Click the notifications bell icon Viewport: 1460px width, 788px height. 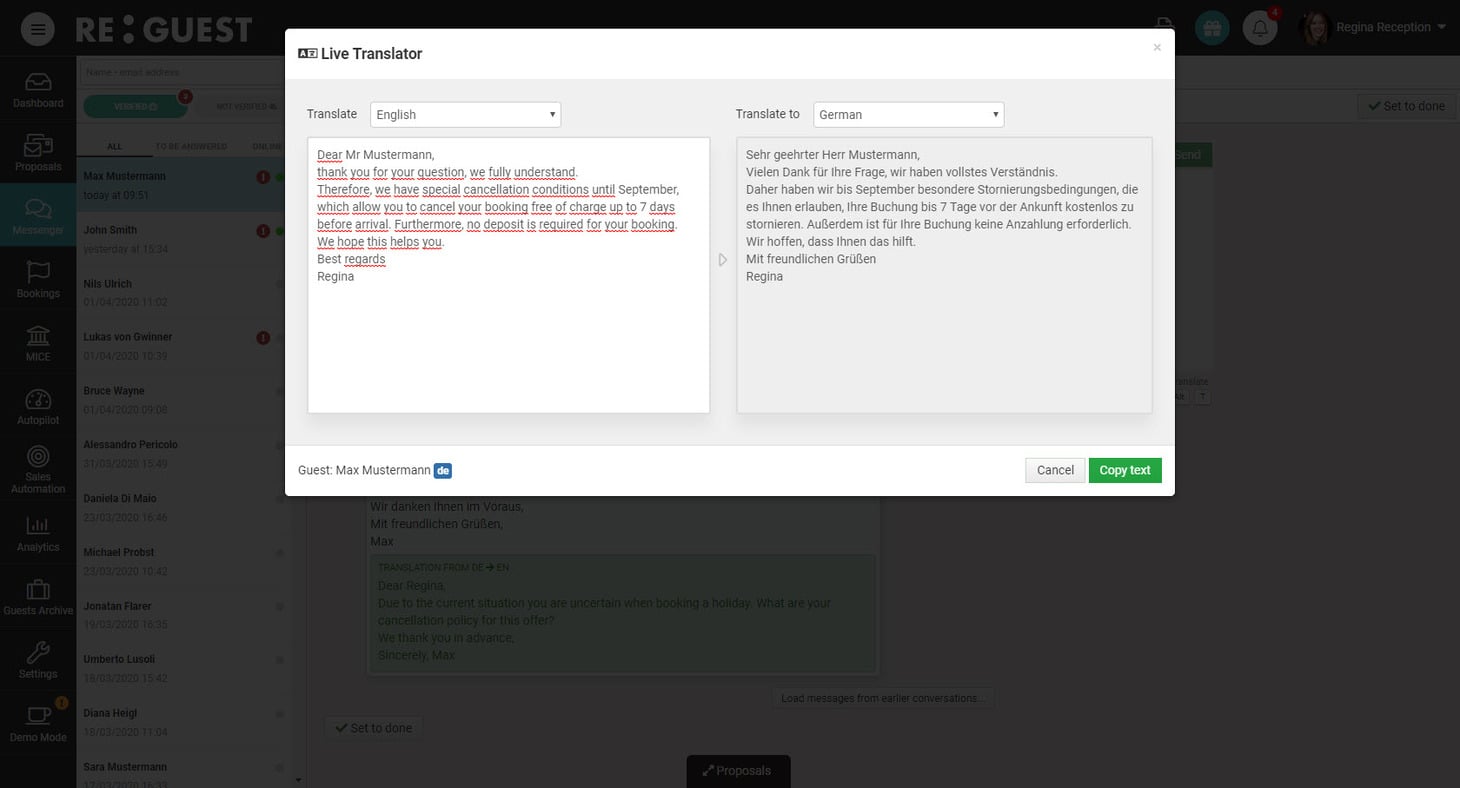(1260, 28)
